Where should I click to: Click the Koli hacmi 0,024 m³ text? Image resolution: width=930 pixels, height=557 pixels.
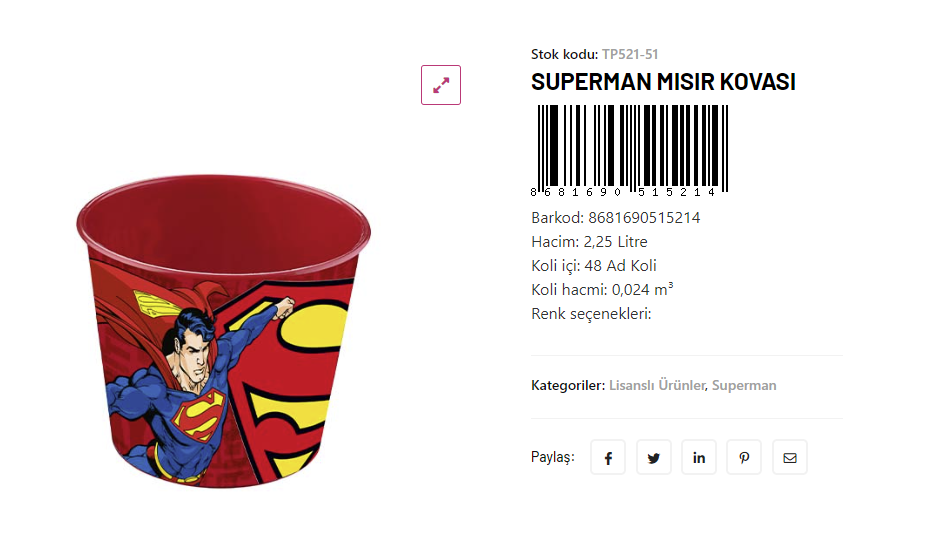point(601,289)
